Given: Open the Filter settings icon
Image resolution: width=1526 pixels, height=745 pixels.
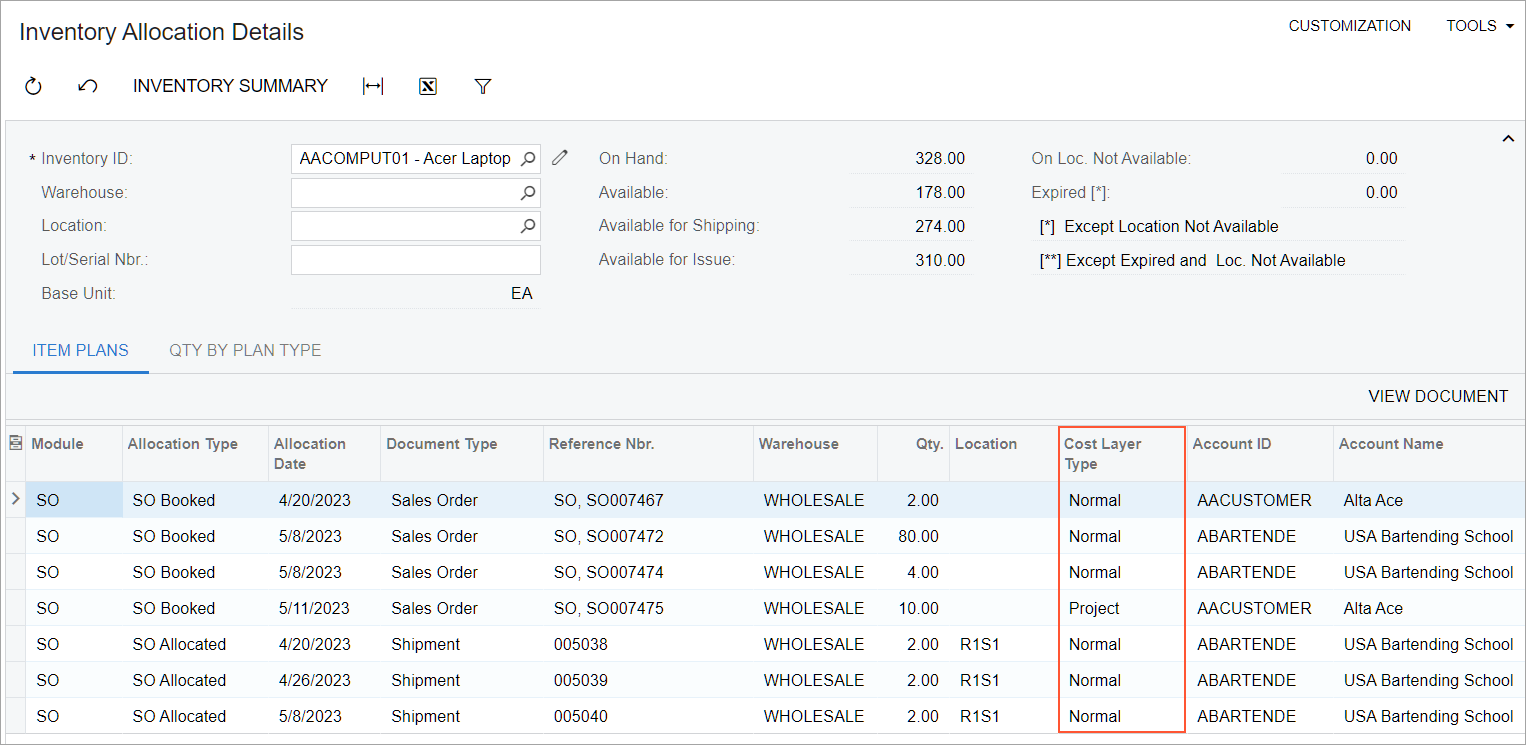Looking at the screenshot, I should click(483, 86).
